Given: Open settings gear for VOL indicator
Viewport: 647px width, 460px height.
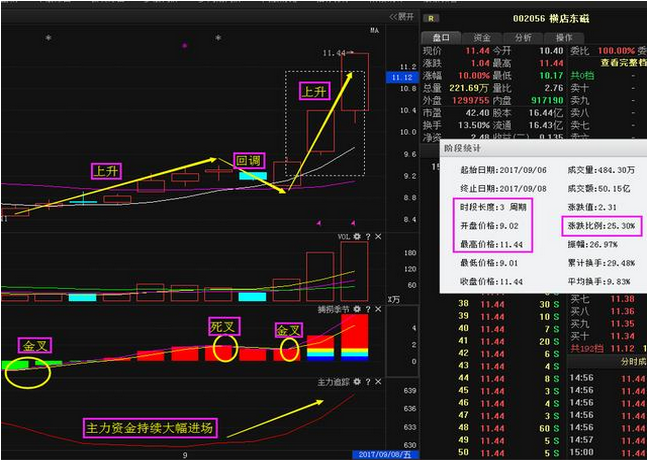Looking at the screenshot, I should [356, 237].
